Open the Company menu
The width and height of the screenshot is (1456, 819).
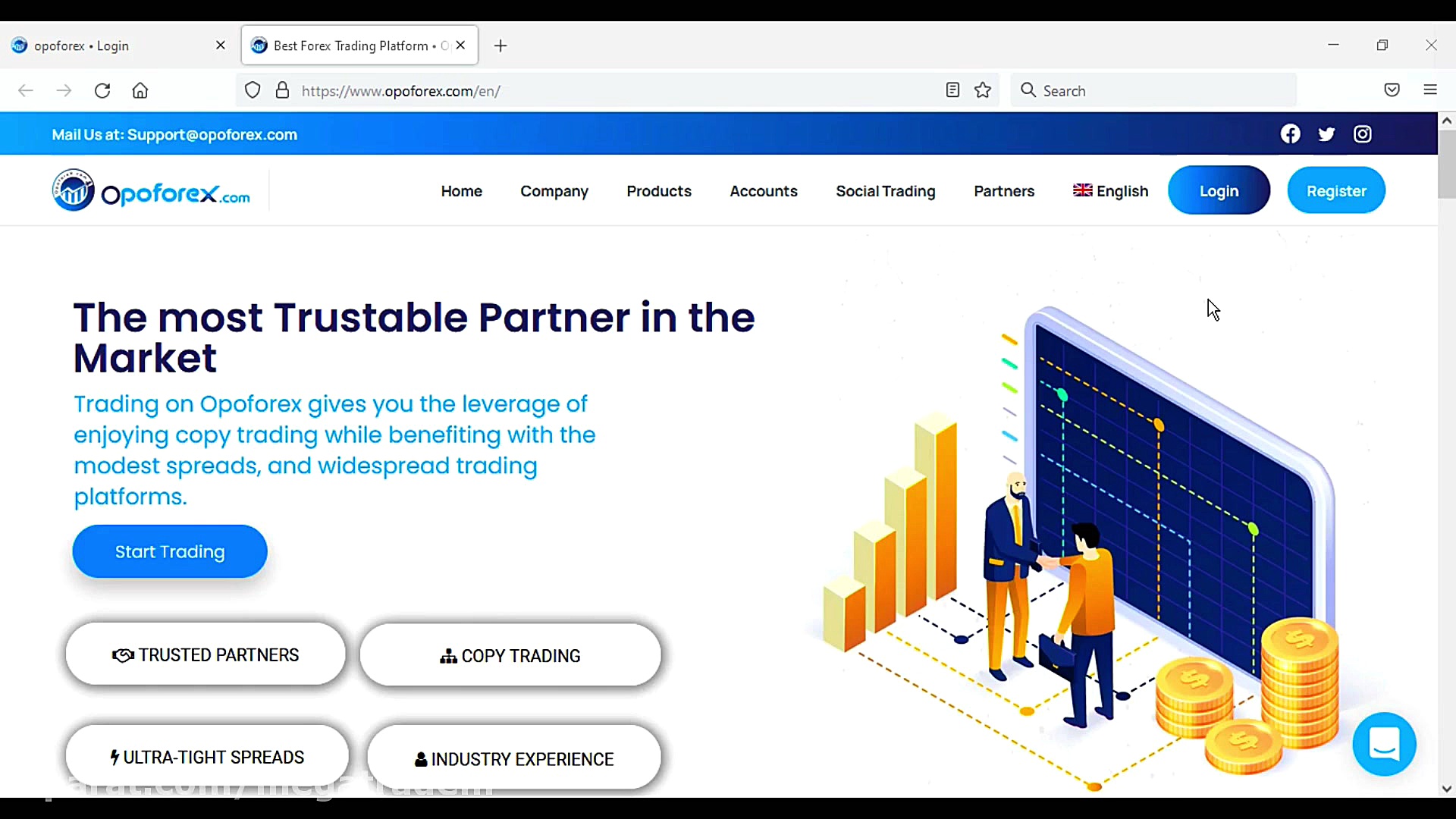(x=554, y=191)
